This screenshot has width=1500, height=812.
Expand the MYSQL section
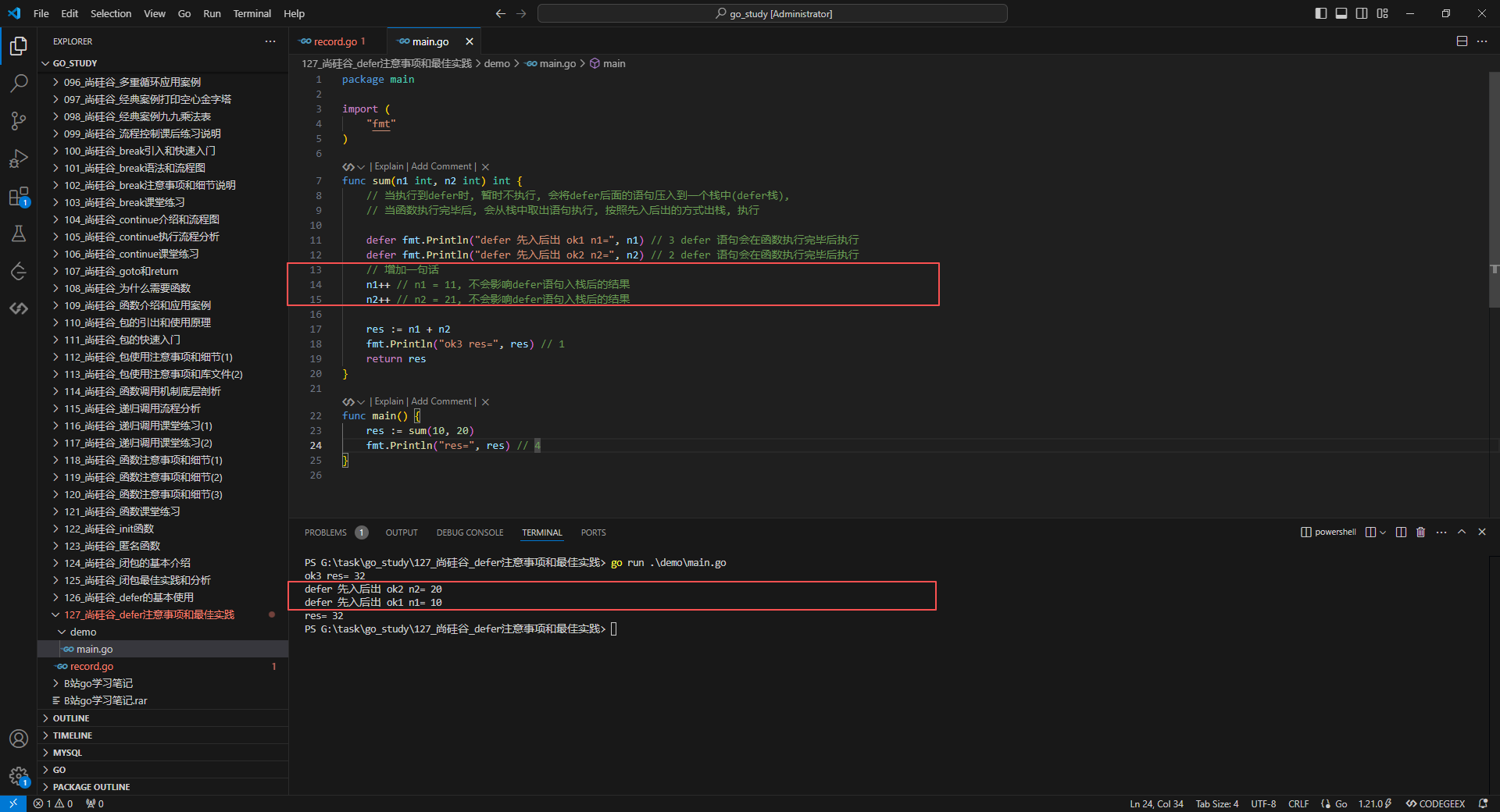click(x=163, y=753)
